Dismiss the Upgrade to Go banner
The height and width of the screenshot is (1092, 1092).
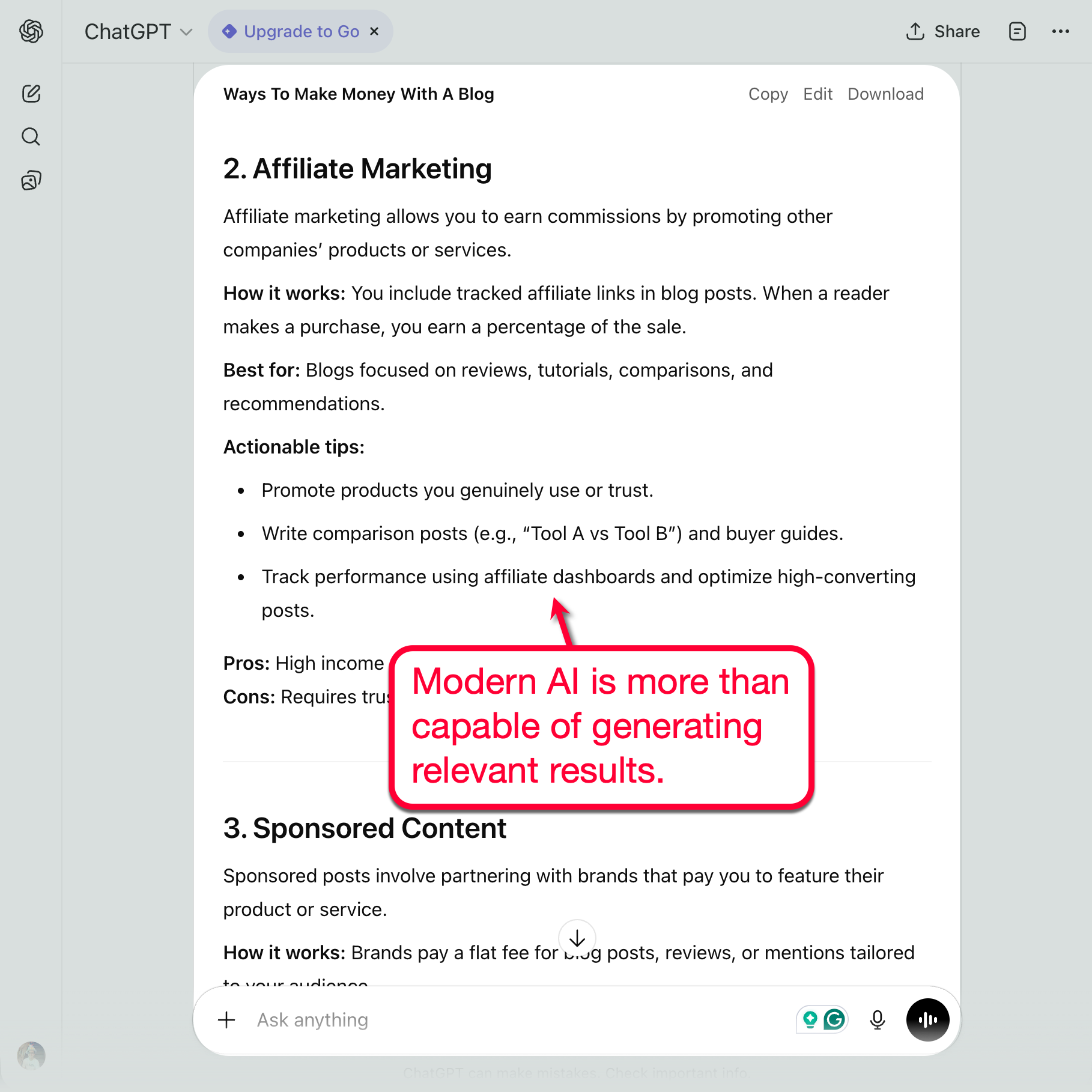(x=374, y=31)
